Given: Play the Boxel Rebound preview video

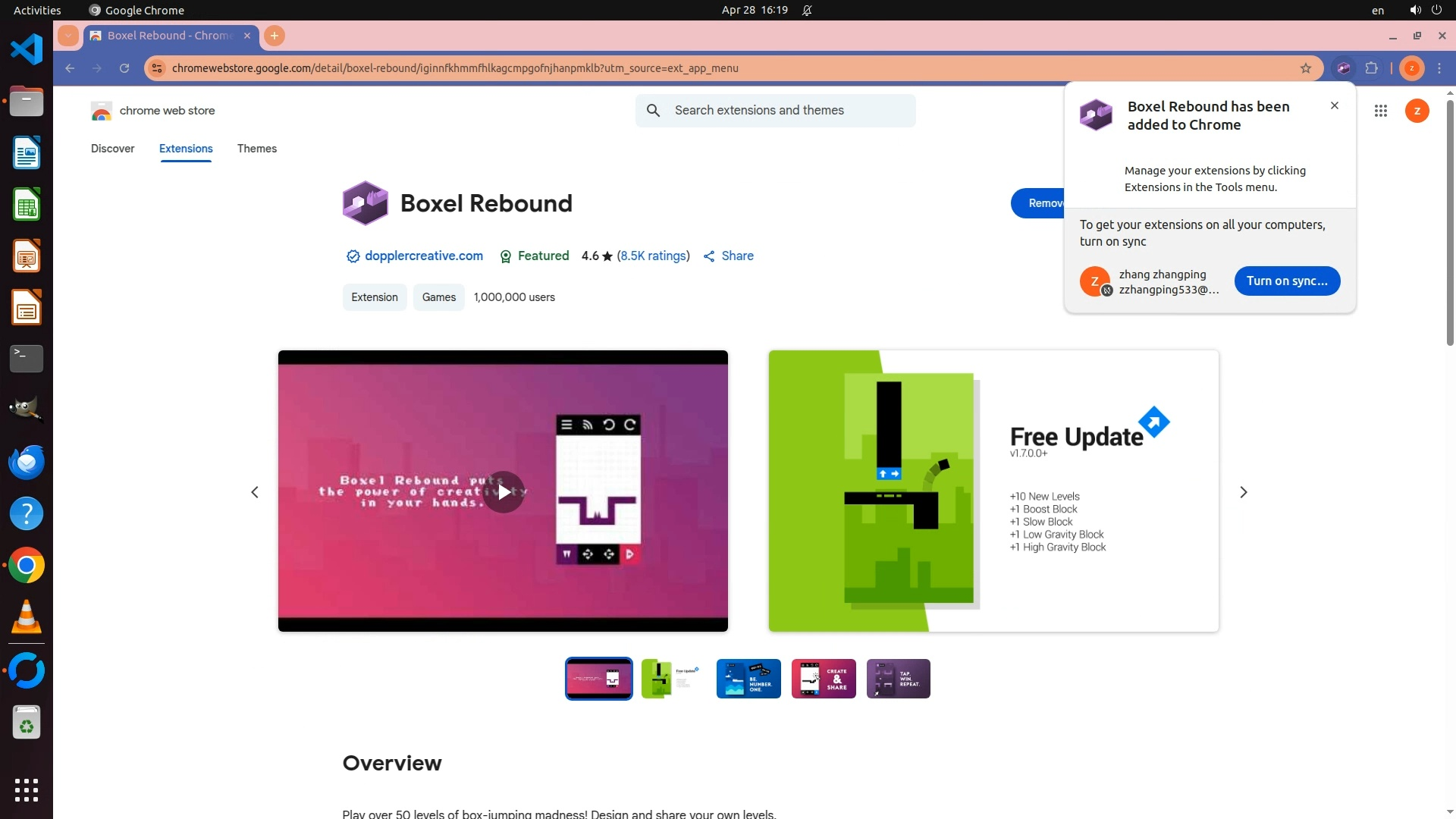Looking at the screenshot, I should [x=504, y=491].
